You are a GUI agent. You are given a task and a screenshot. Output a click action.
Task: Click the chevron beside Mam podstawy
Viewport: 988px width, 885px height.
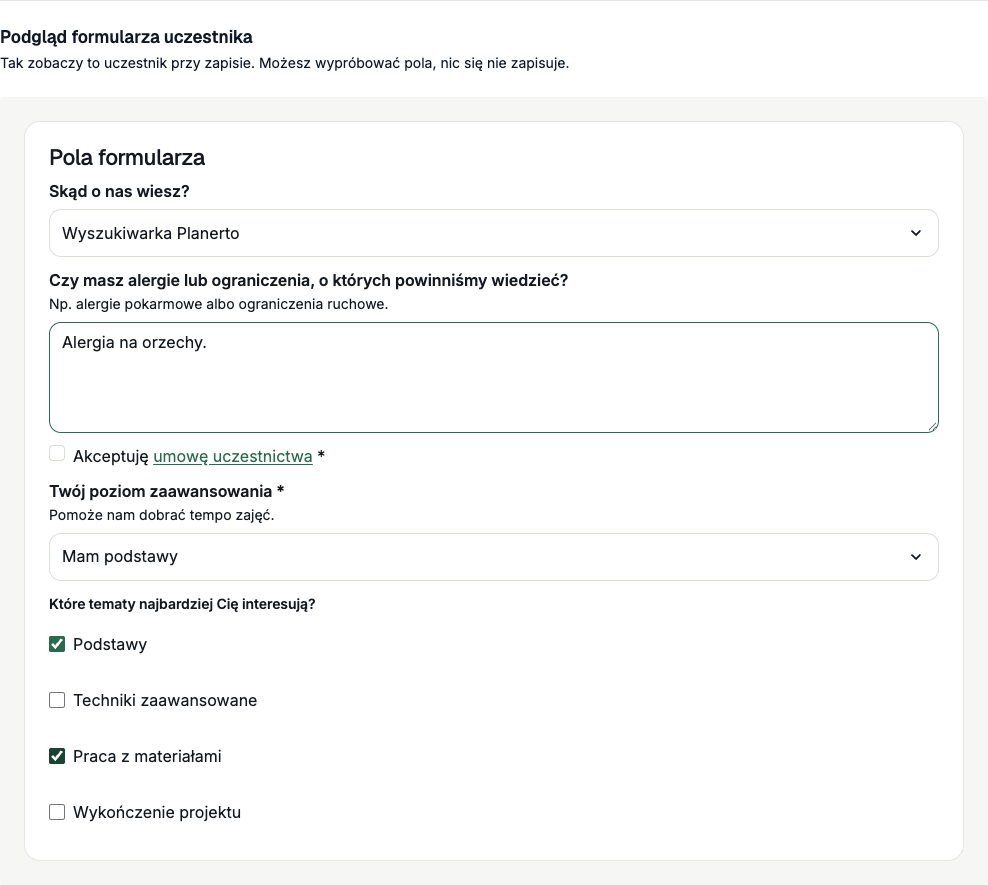[916, 557]
